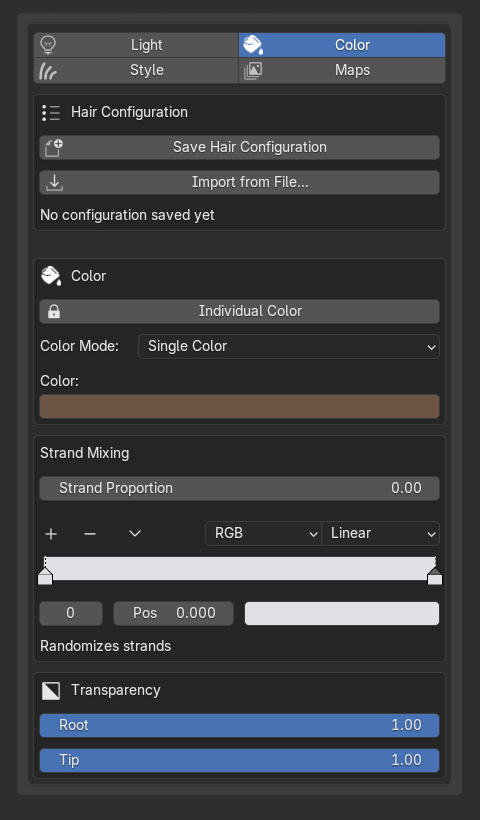Click the paint bucket icon in Color tab
480x820 pixels.
pyautogui.click(x=253, y=45)
